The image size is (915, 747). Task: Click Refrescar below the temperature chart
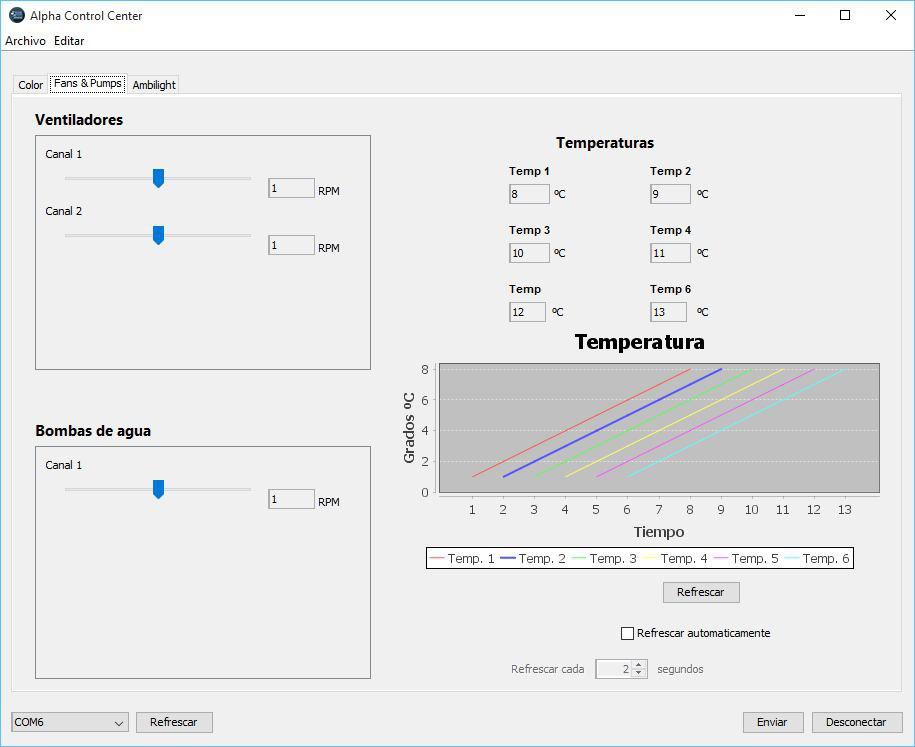tap(700, 592)
